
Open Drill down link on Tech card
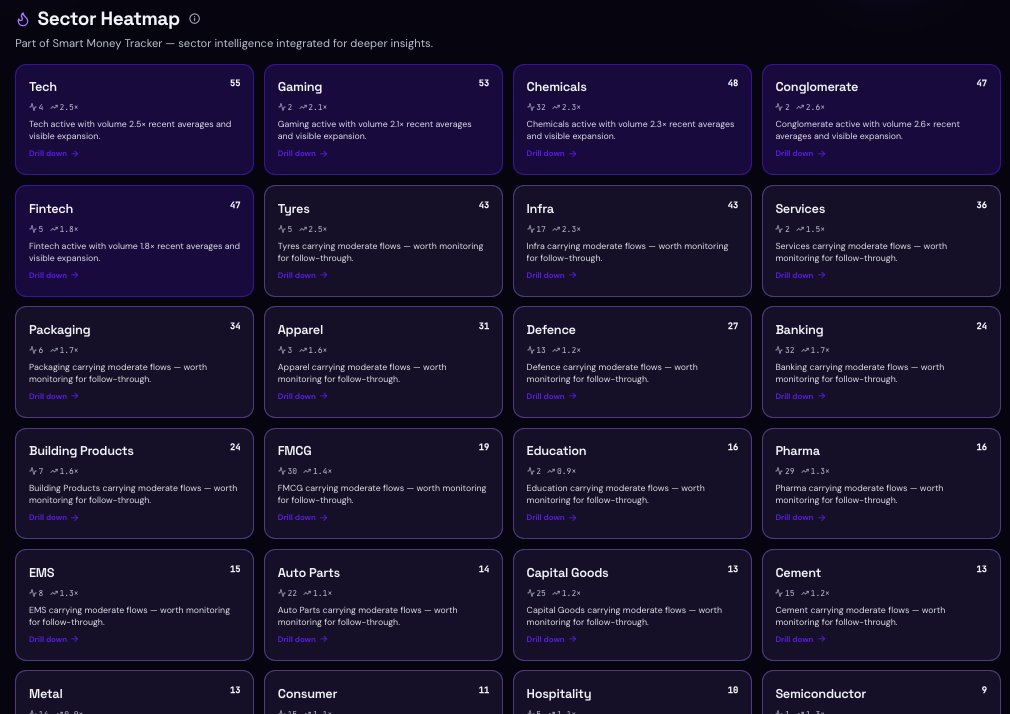(x=53, y=153)
